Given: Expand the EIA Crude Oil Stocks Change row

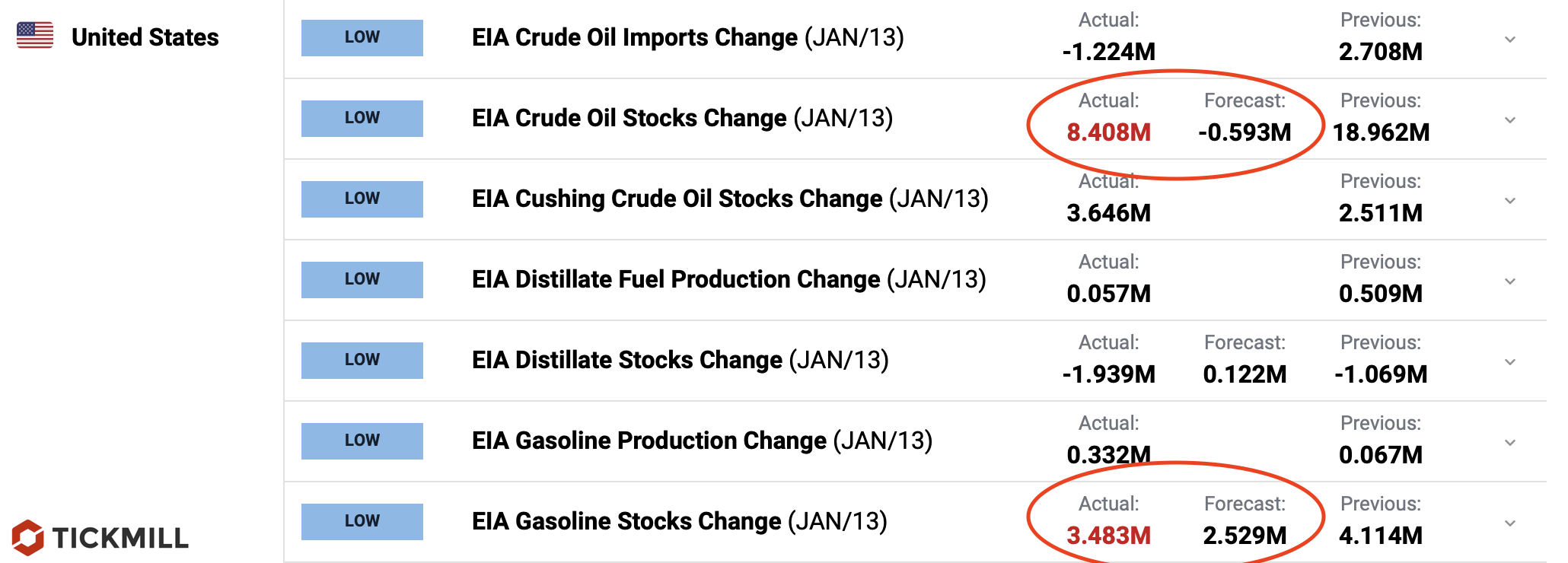Looking at the screenshot, I should pyautogui.click(x=1510, y=120).
